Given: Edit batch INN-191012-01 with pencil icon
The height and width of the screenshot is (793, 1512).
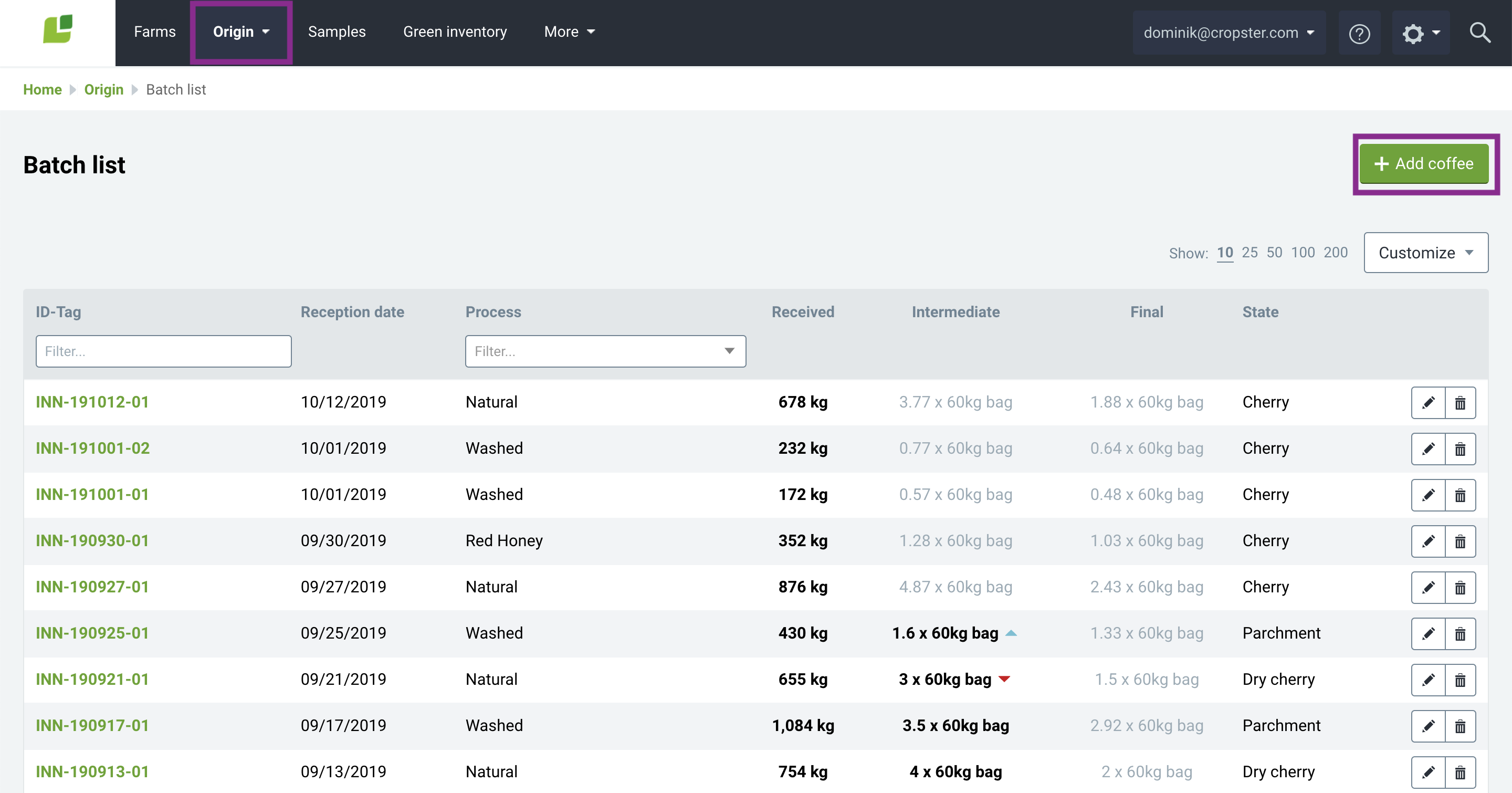Looking at the screenshot, I should click(x=1428, y=403).
